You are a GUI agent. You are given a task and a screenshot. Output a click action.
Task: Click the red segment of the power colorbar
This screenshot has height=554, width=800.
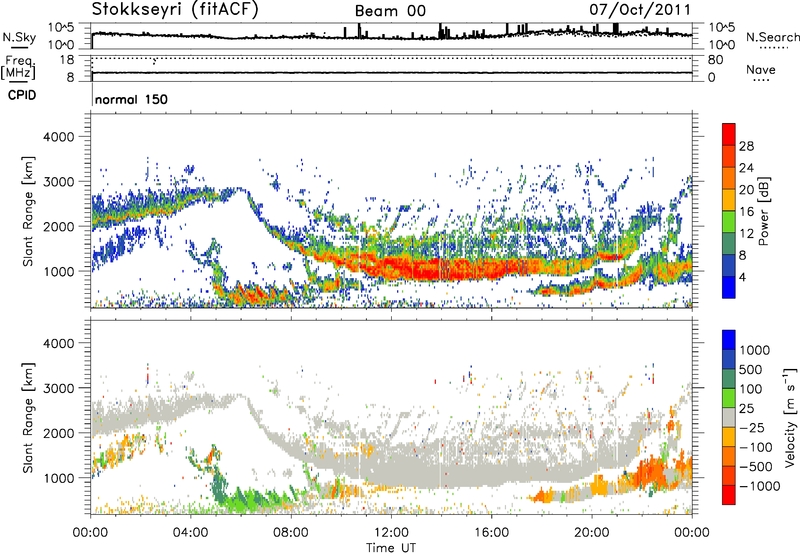729,134
